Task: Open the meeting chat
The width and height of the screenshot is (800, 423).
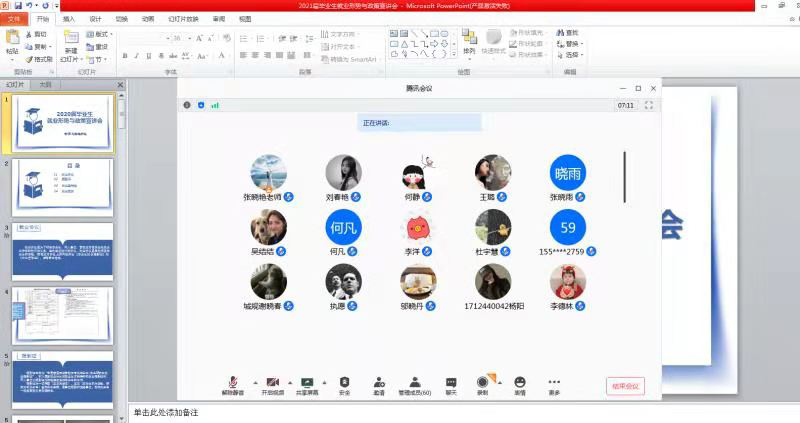Action: pyautogui.click(x=451, y=386)
